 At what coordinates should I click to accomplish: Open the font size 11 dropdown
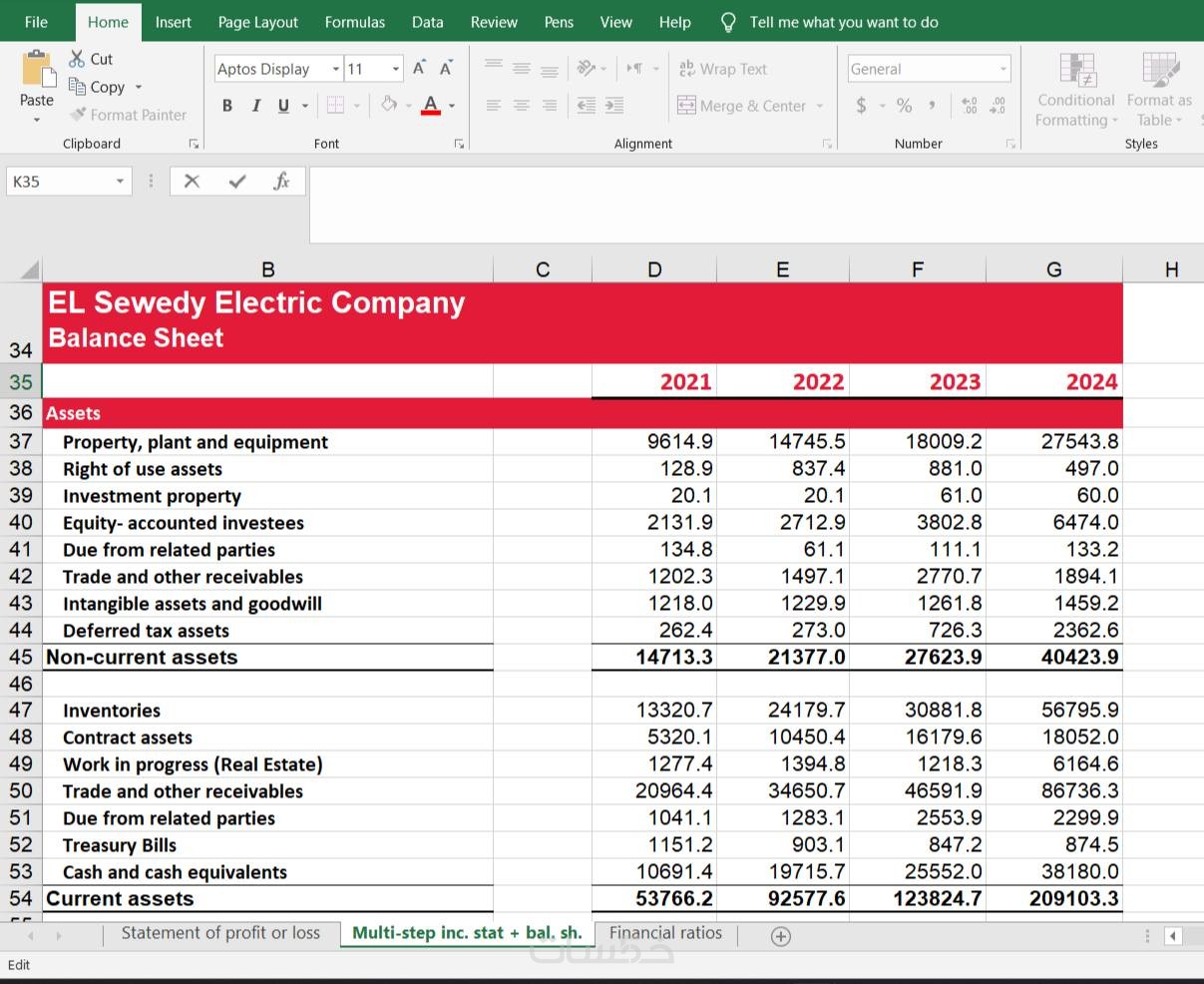click(x=396, y=69)
